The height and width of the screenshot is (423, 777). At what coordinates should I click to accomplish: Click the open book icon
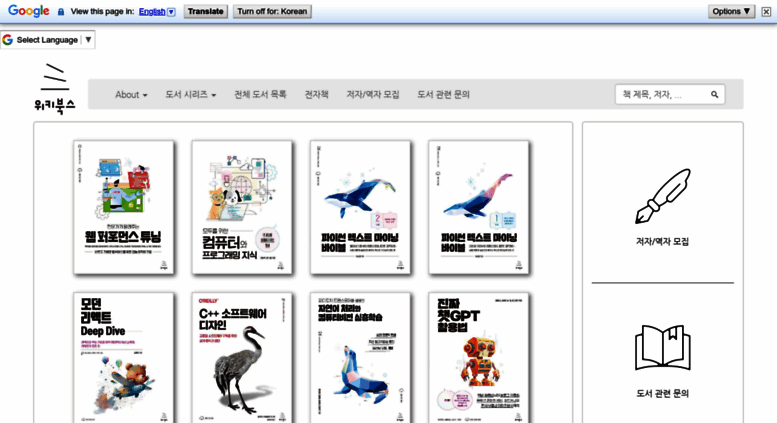(663, 348)
